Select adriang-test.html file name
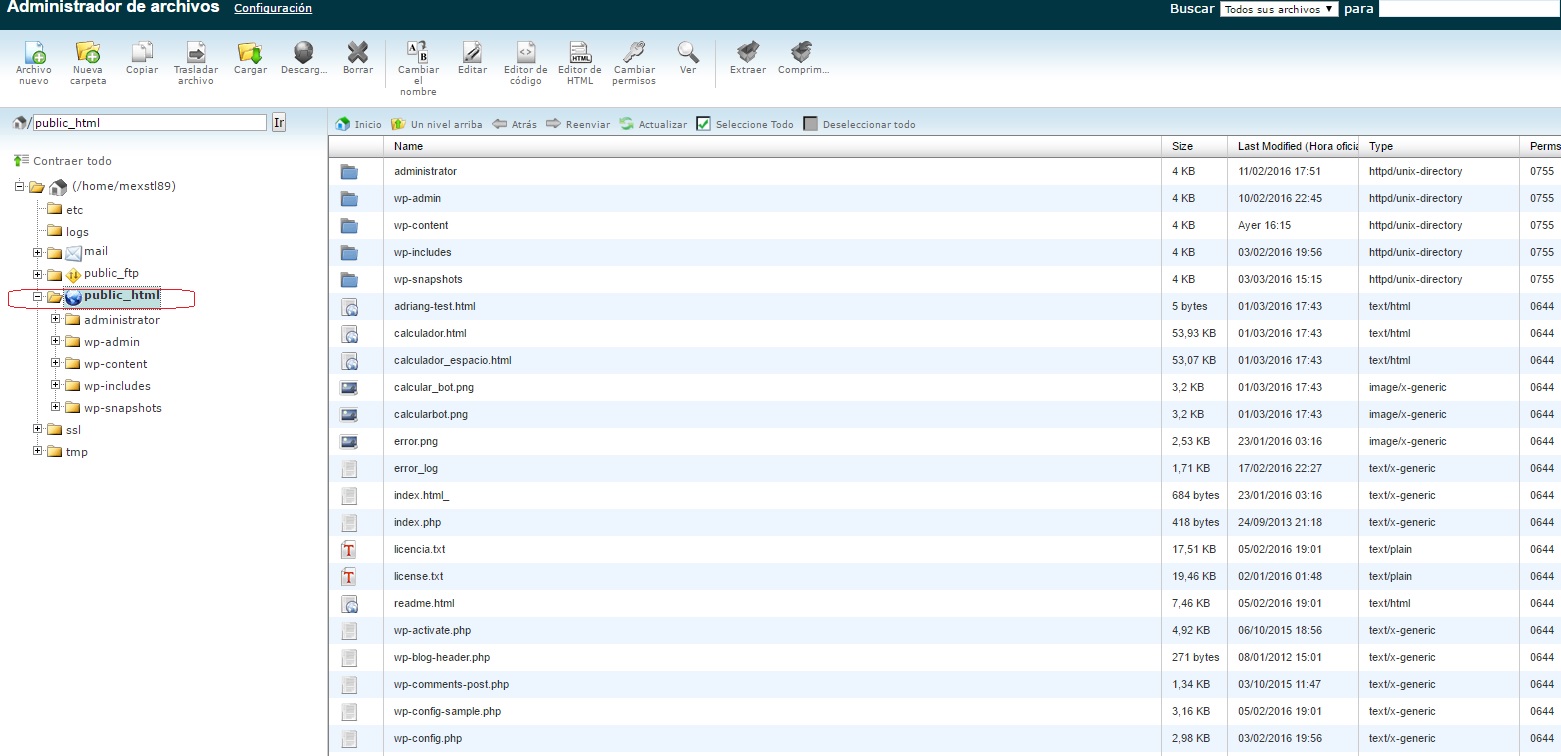Screen dimensions: 1561x756 pyautogui.click(x=435, y=306)
